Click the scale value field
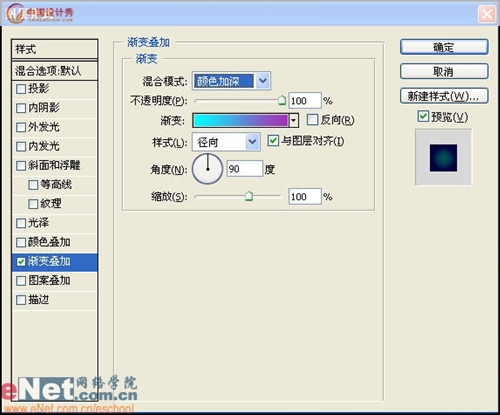Viewport: 500px width, 415px height. point(305,197)
